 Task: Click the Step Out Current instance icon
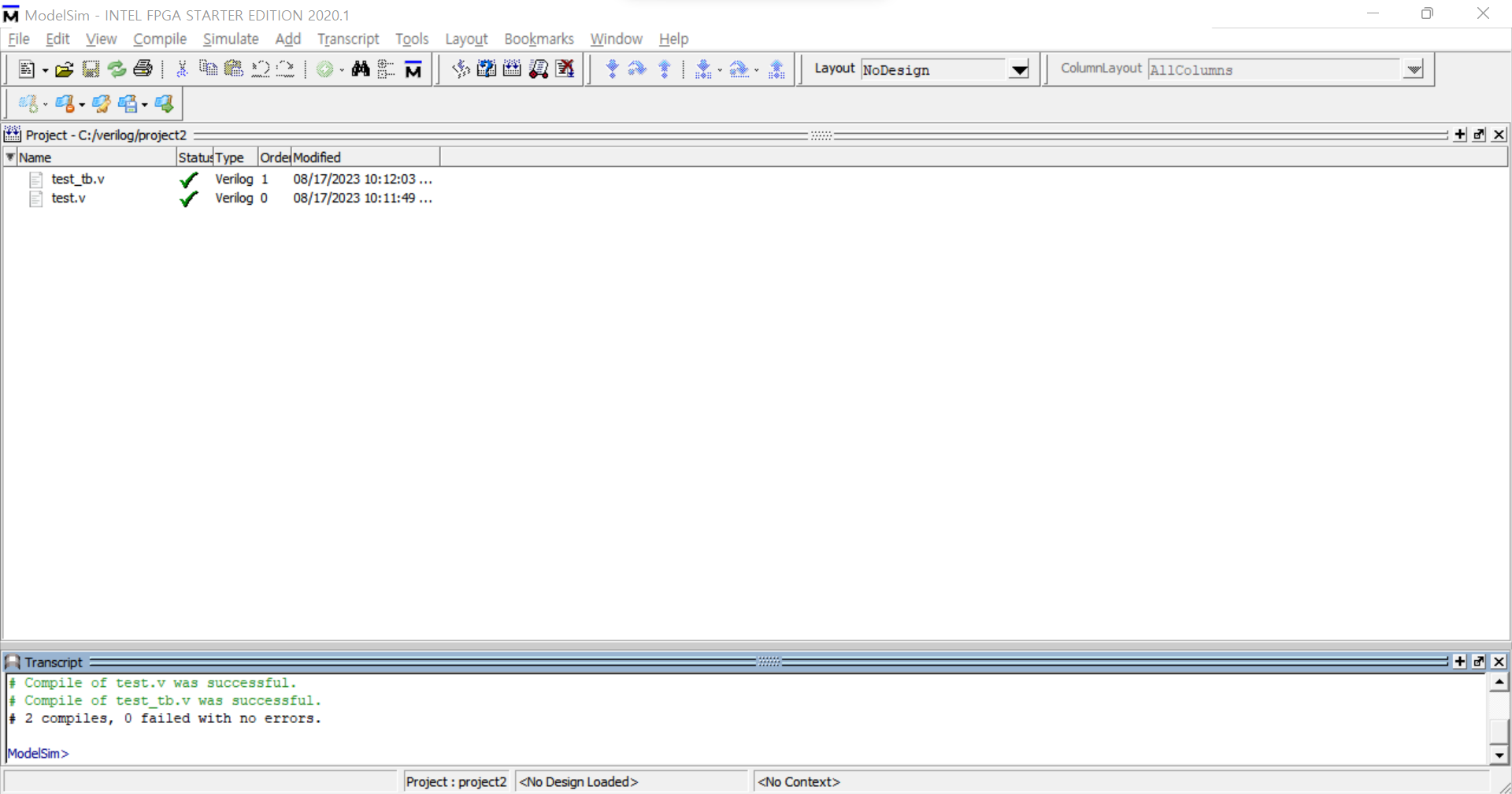point(776,69)
